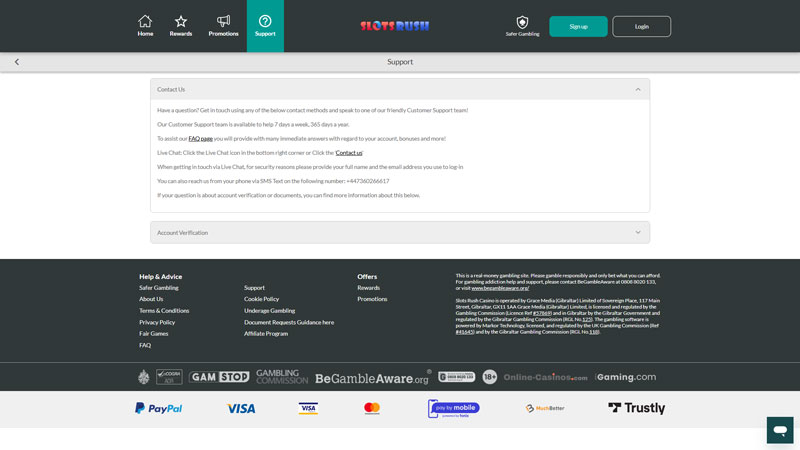Expand the Account Verification section

coord(638,233)
